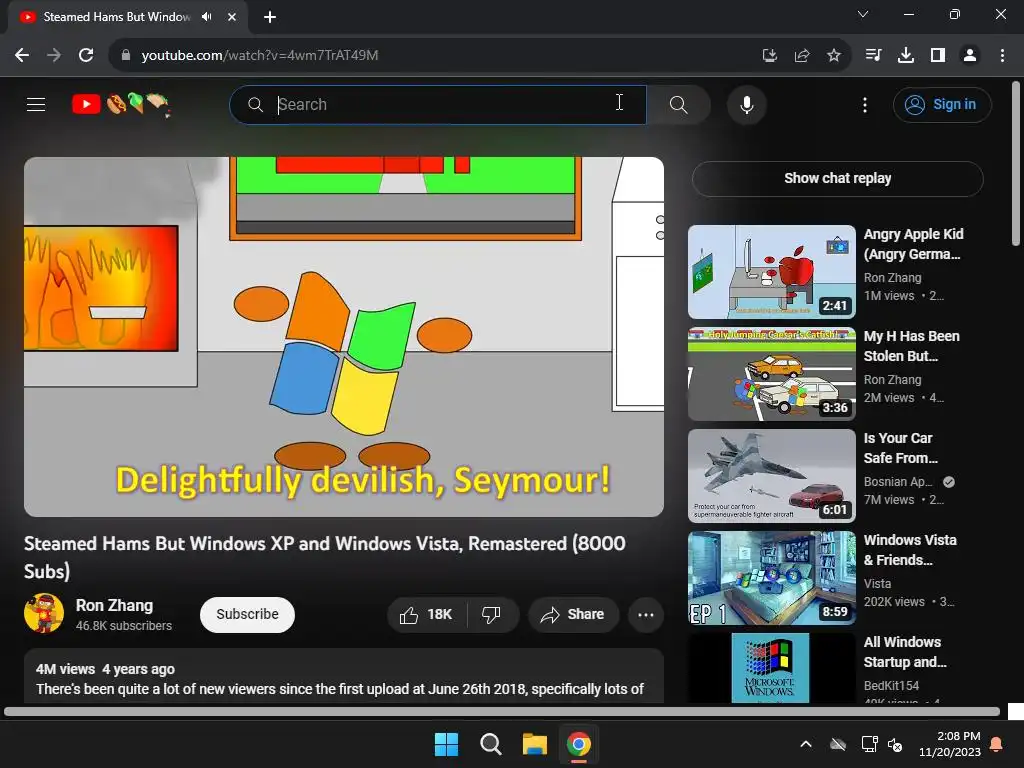Open a new tab with plus button

[270, 17]
